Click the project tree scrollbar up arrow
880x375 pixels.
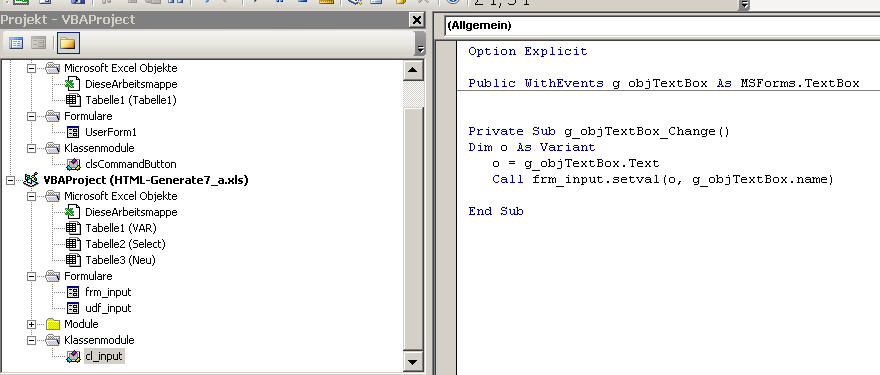coord(413,70)
